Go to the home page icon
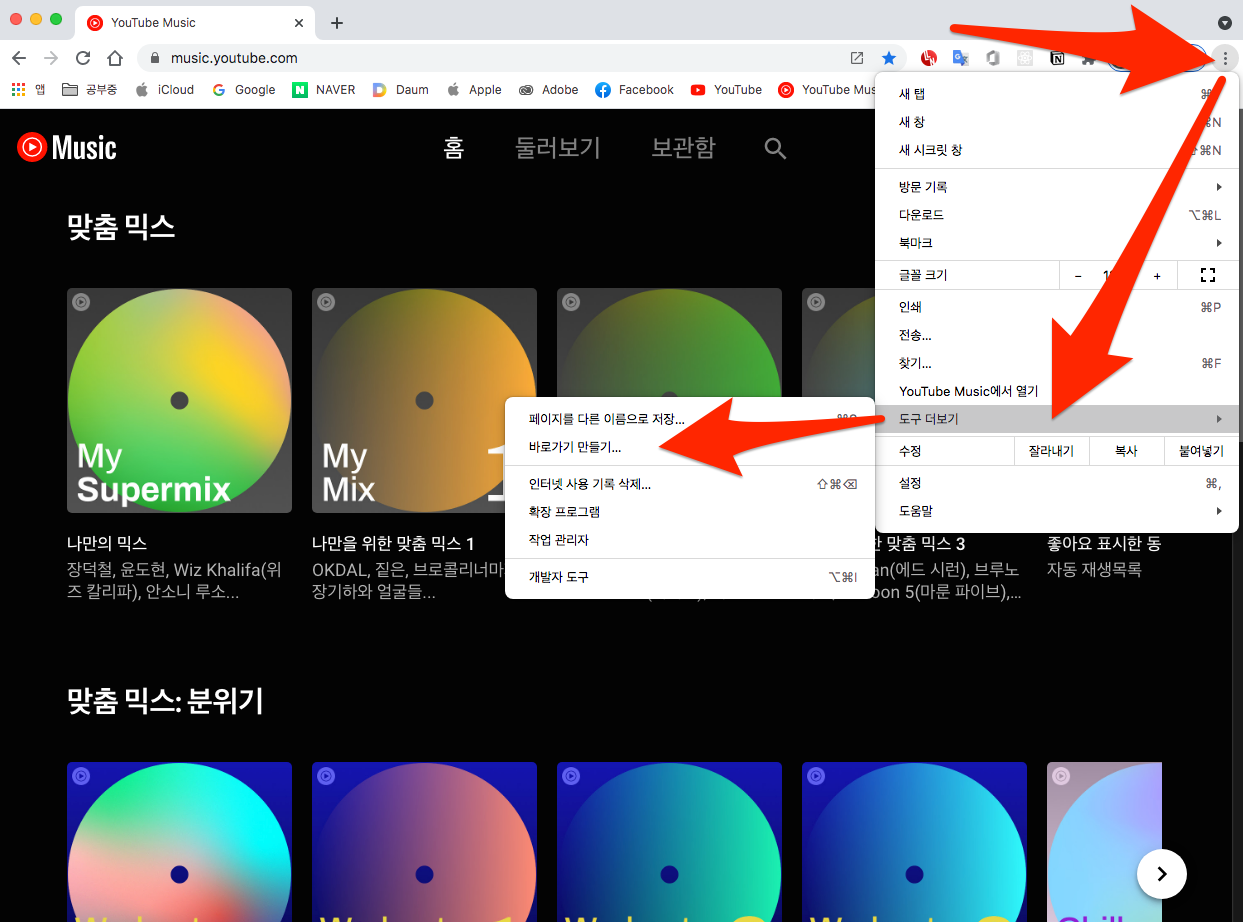This screenshot has height=922, width=1243. (x=115, y=58)
